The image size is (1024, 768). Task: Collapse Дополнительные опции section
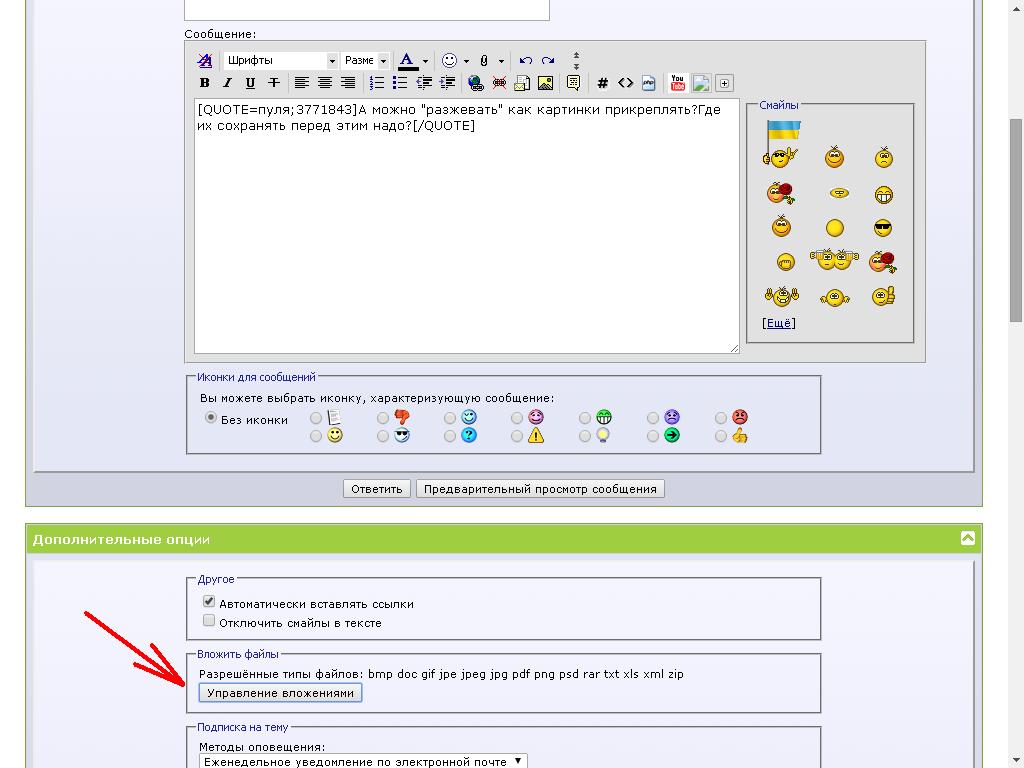click(x=967, y=538)
